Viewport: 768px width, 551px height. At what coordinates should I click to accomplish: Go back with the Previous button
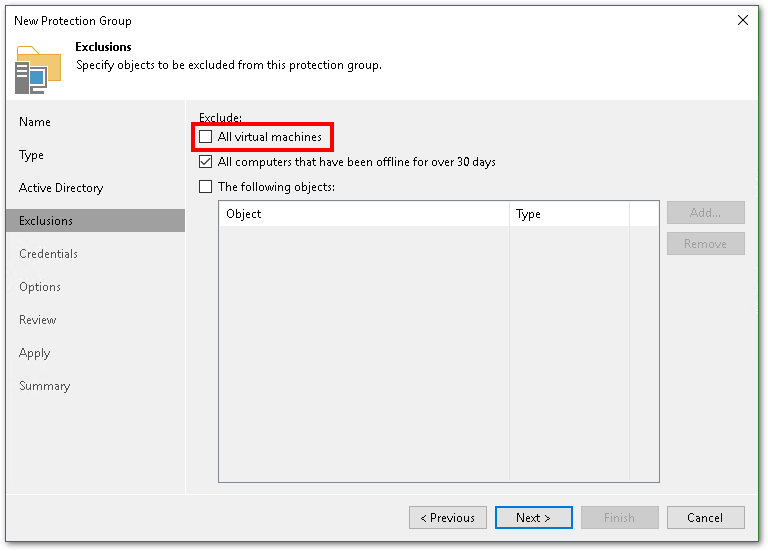click(x=447, y=518)
